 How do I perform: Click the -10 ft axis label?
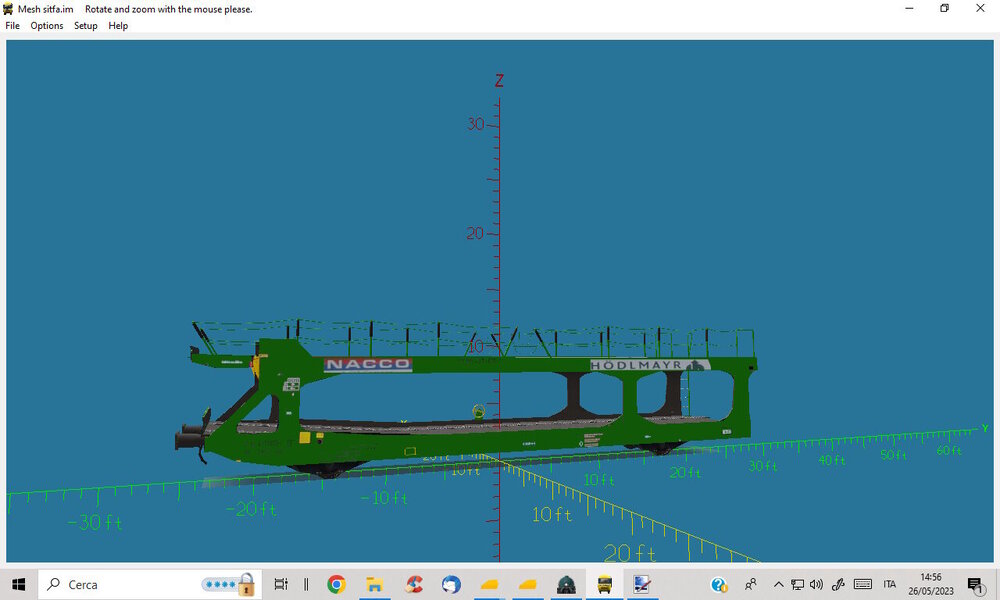(x=384, y=497)
